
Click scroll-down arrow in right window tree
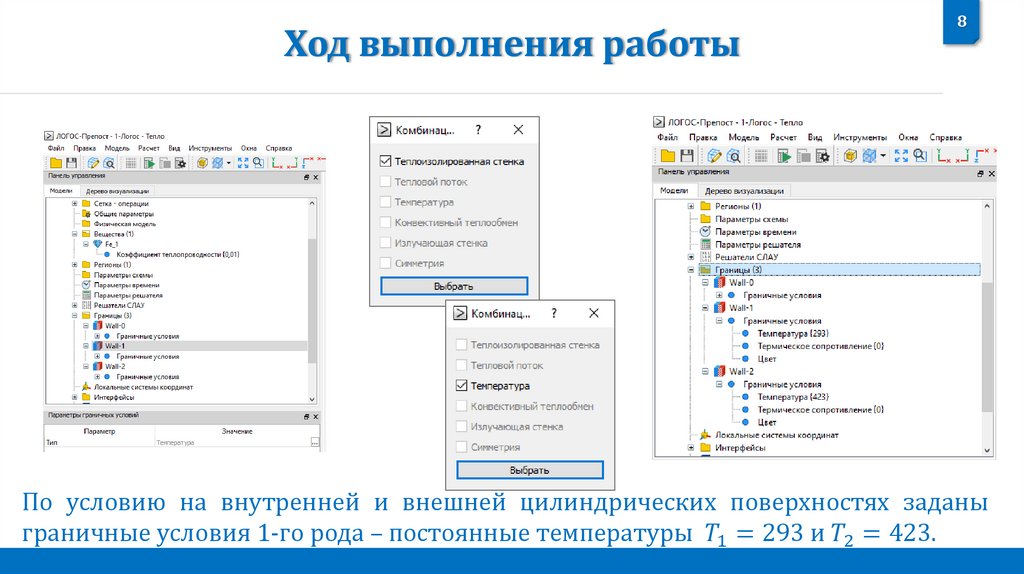987,450
